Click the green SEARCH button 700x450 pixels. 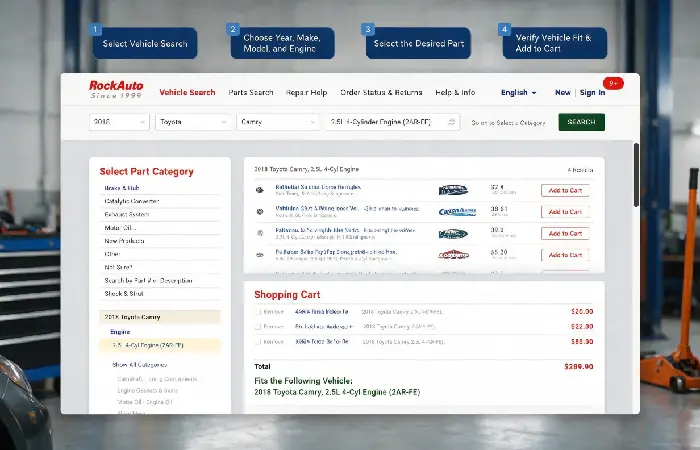(x=581, y=122)
